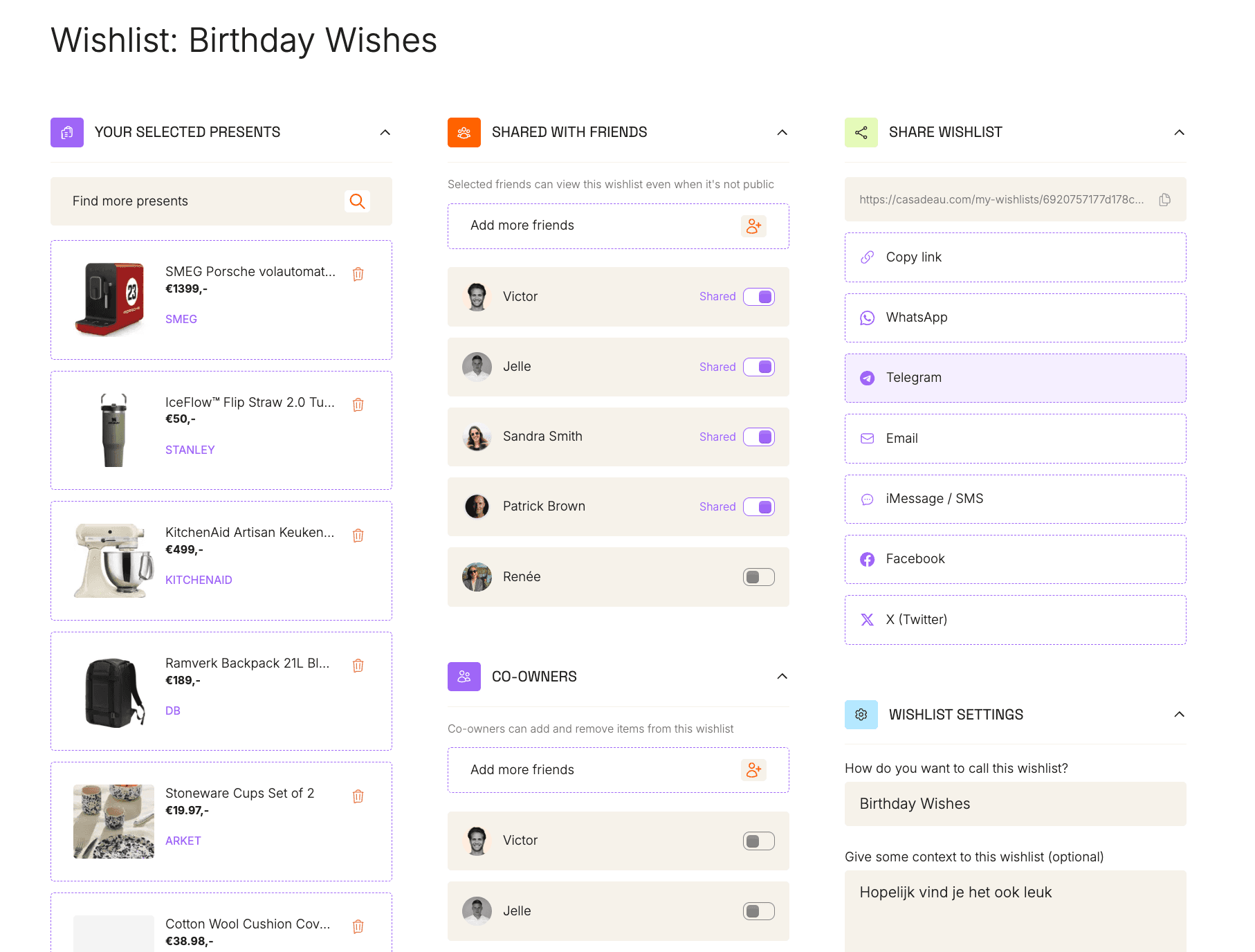
Task: Delete the SMEG Porsche coffee machine item
Action: (358, 274)
